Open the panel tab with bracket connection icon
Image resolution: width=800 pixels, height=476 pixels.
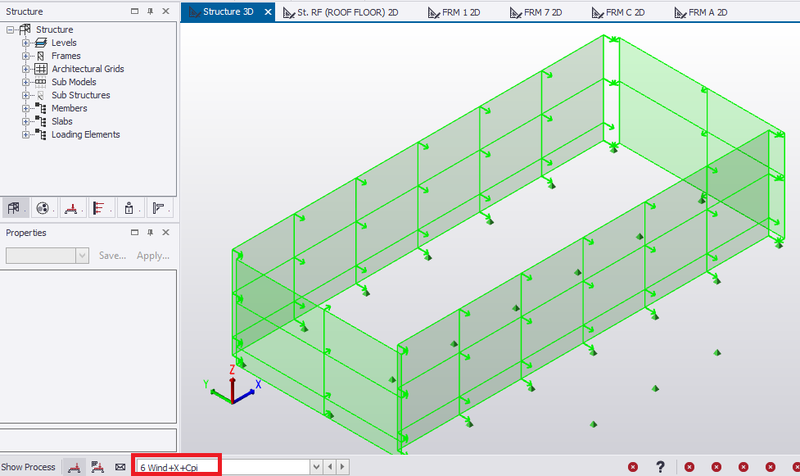[x=158, y=208]
